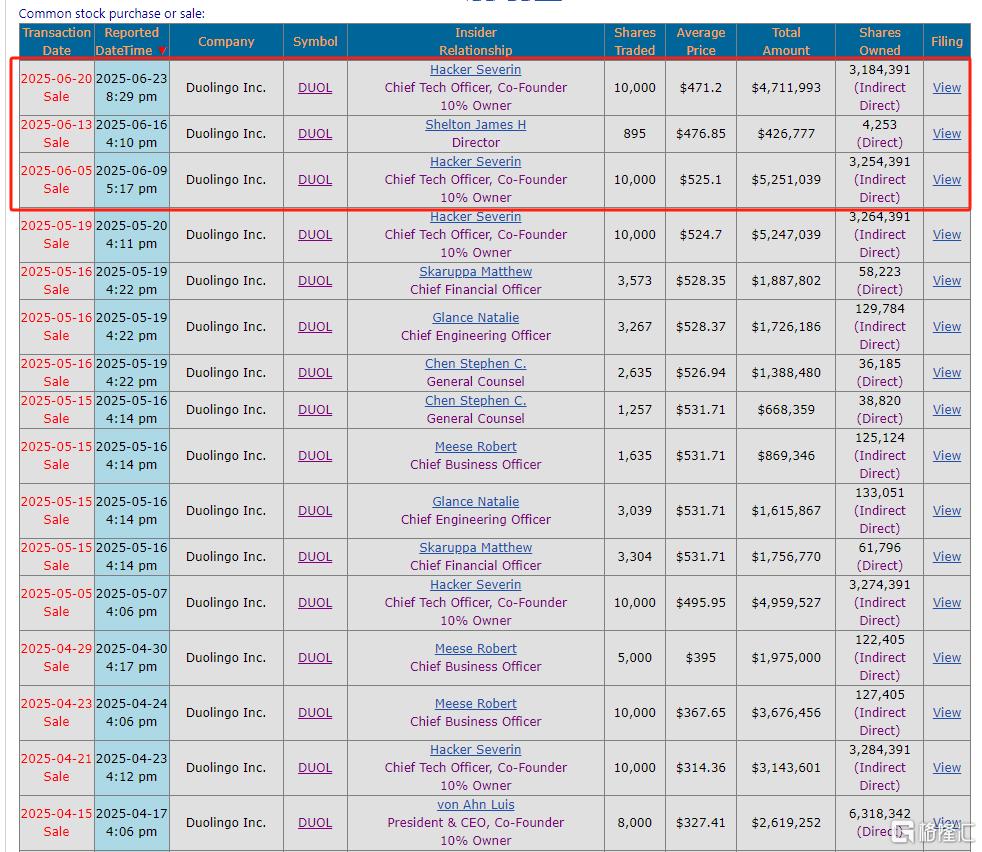The width and height of the screenshot is (982, 852).
Task: Open Hacker Severin link in the 2025-06-20 row
Action: point(475,70)
